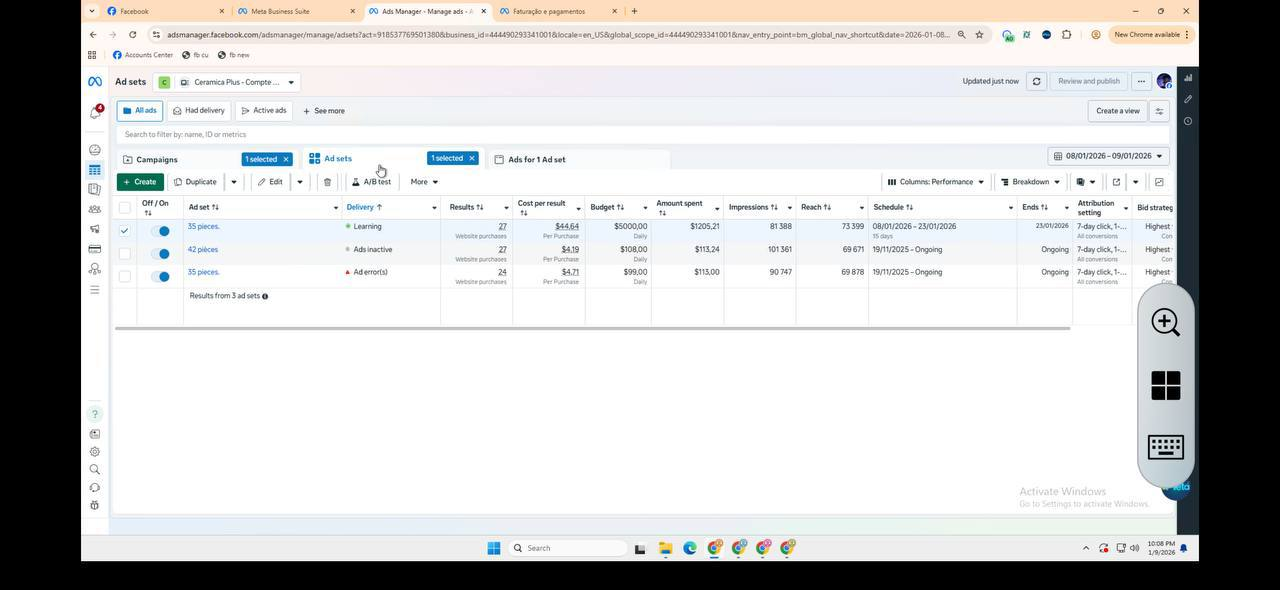Select the Active ads filter tab
The image size is (1280, 590).
point(264,111)
